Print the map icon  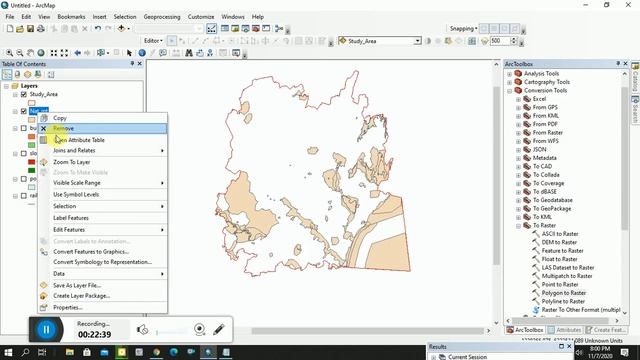coord(40,29)
